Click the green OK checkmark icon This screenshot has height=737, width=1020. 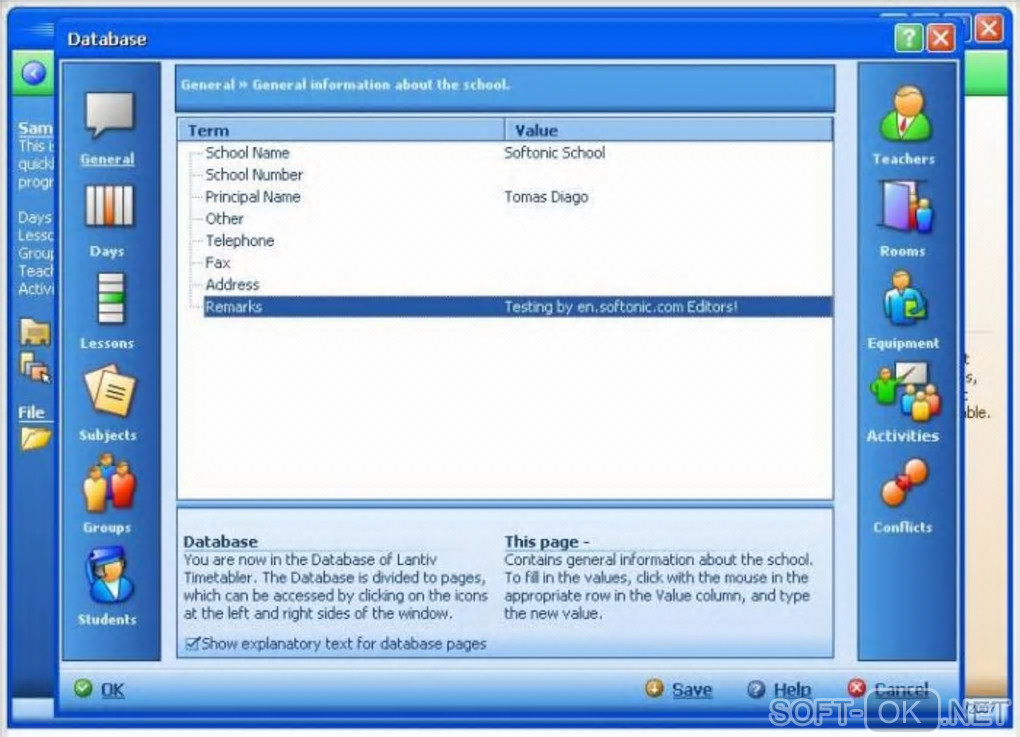[83, 688]
